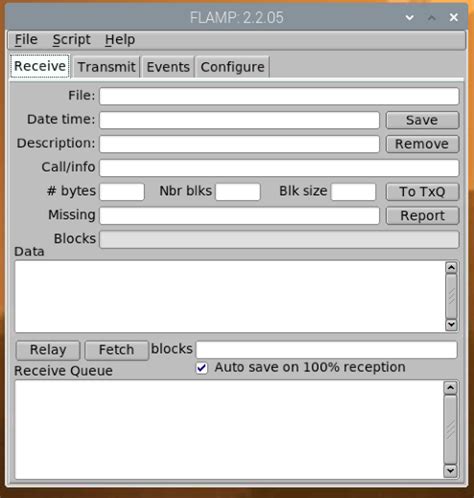Minimize the FLAMP window
474x498 pixels.
tap(410, 17)
